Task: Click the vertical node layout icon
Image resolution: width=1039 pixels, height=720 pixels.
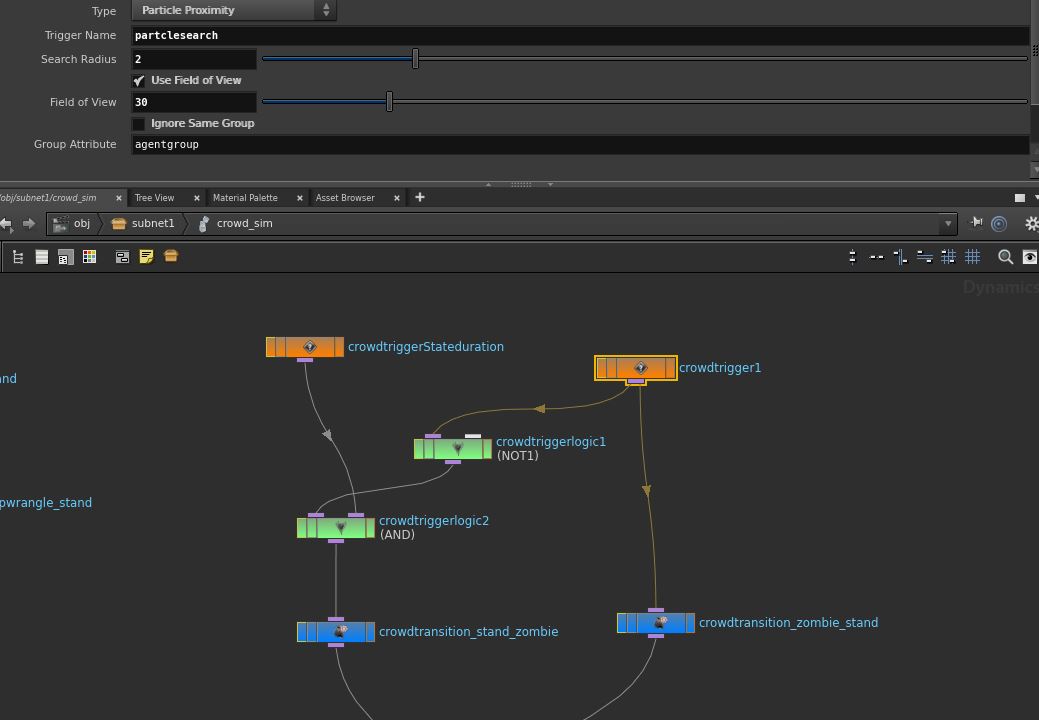Action: tap(901, 257)
